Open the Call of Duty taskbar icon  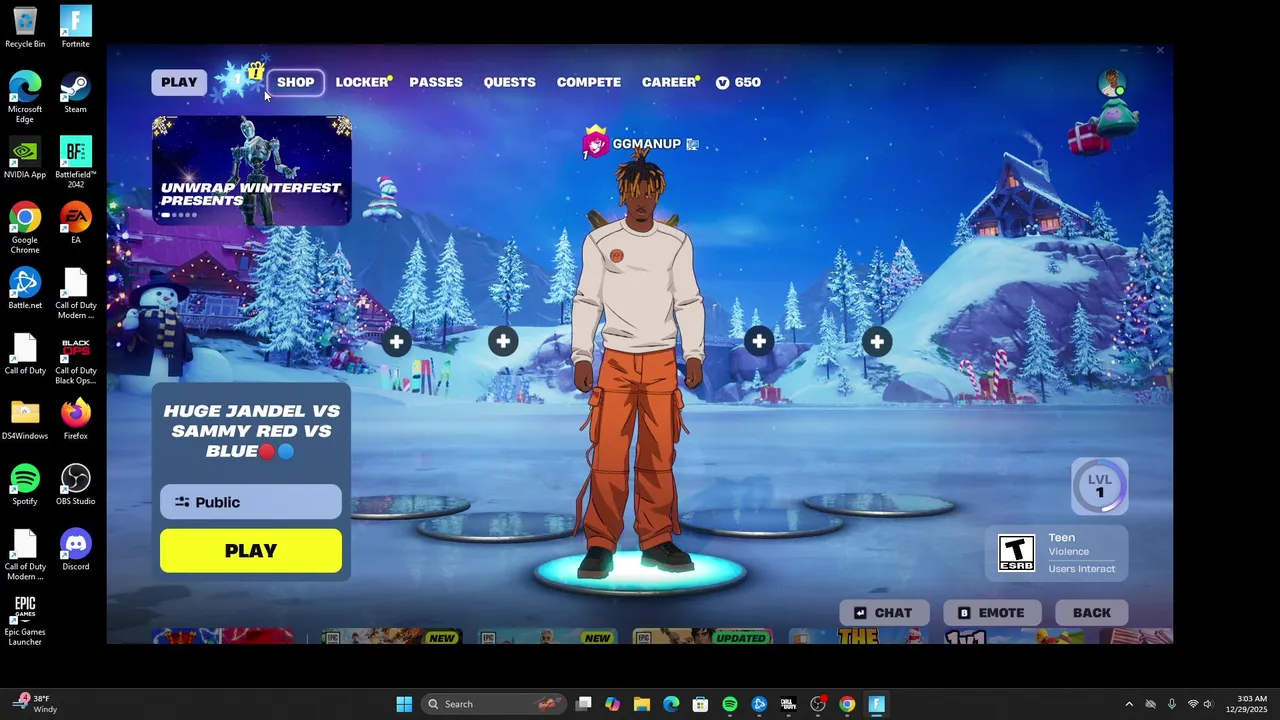click(788, 704)
